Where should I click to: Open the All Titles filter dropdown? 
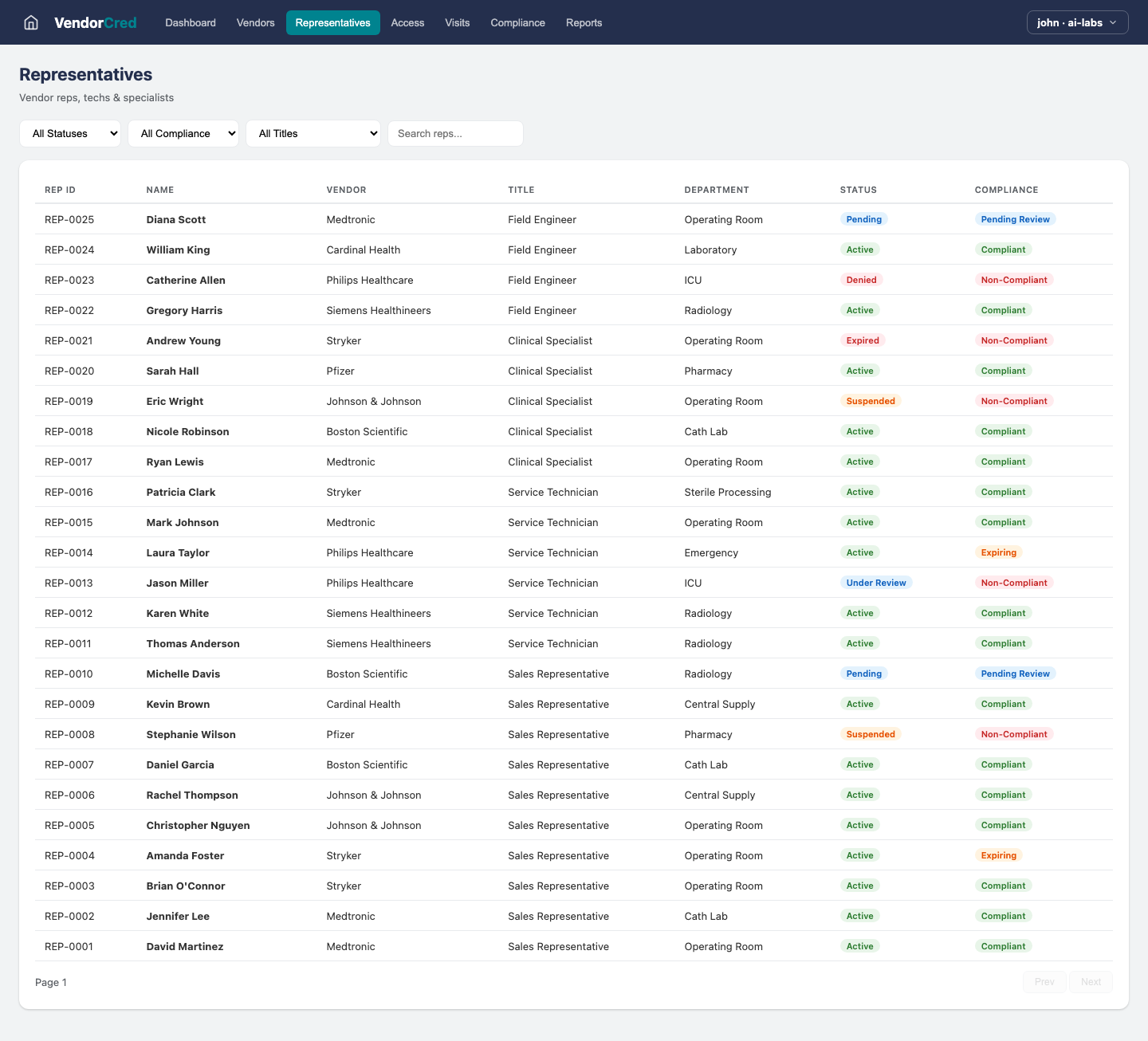pos(313,133)
